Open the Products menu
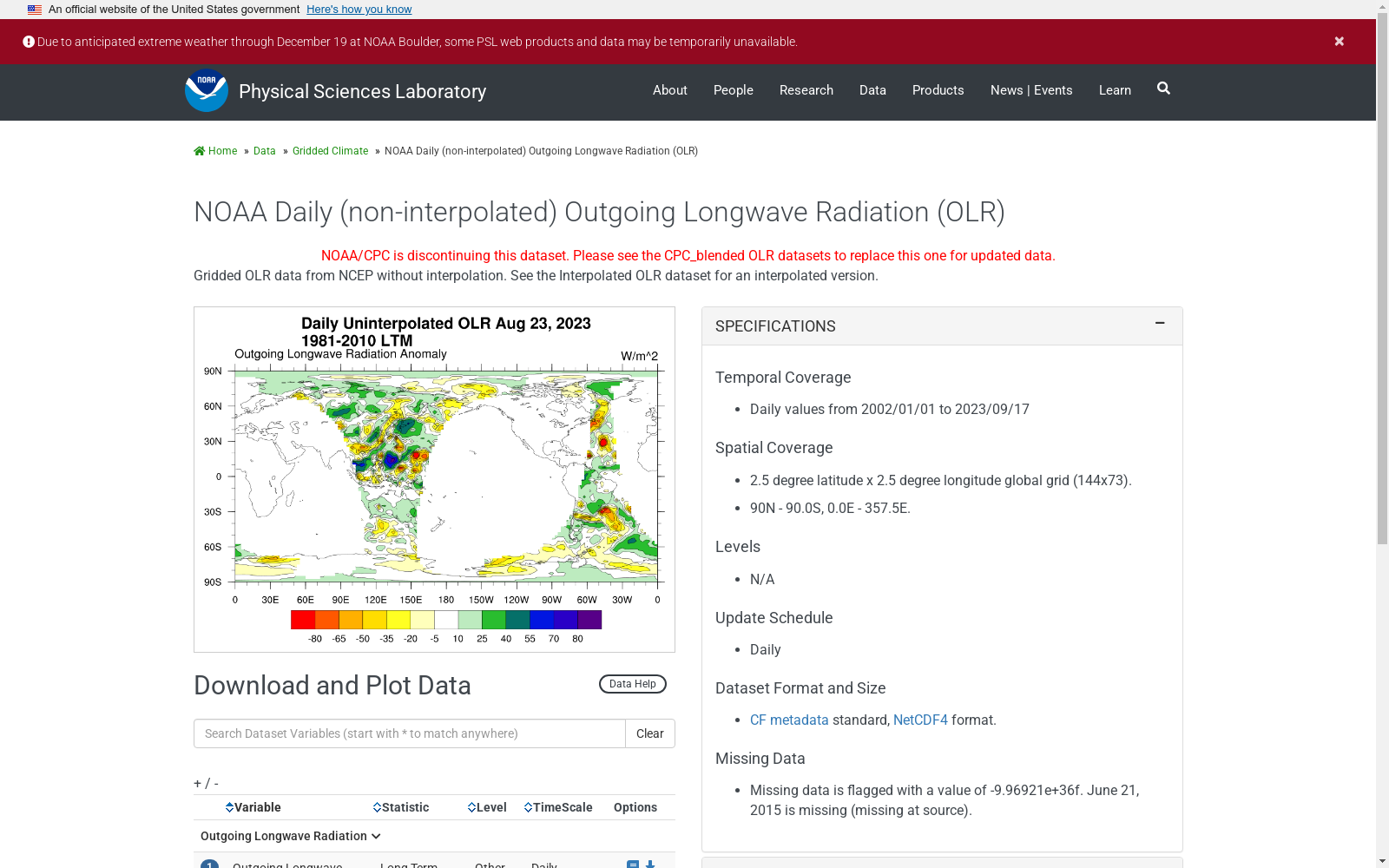This screenshot has width=1389, height=868. [938, 90]
